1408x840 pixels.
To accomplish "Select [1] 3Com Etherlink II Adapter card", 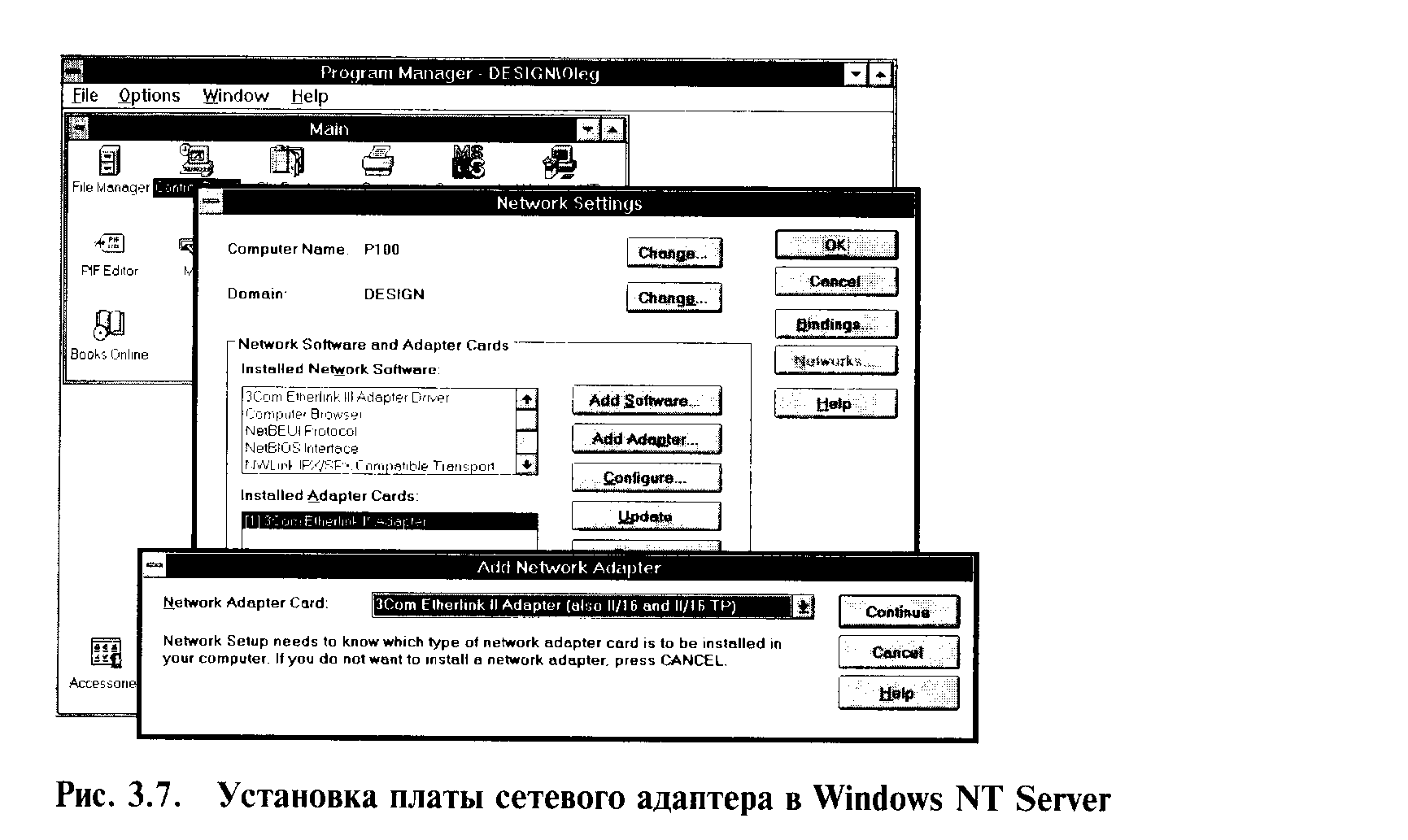I will tap(390, 521).
